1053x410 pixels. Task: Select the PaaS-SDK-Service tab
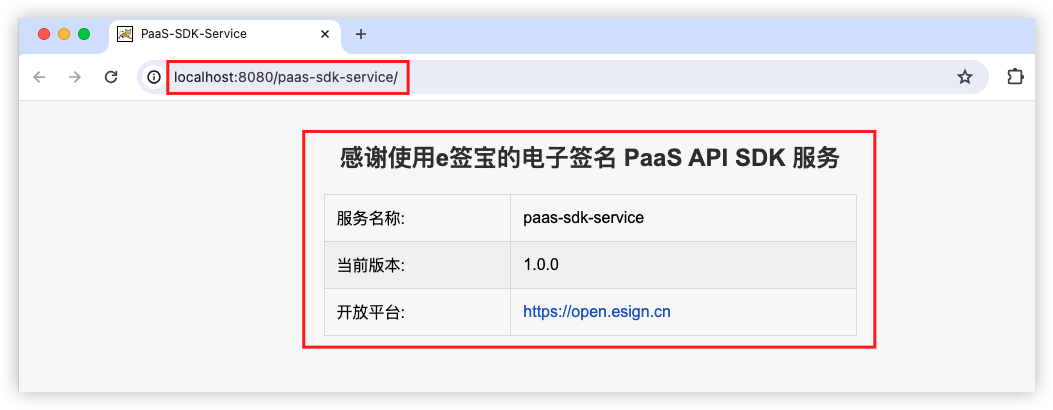(224, 34)
